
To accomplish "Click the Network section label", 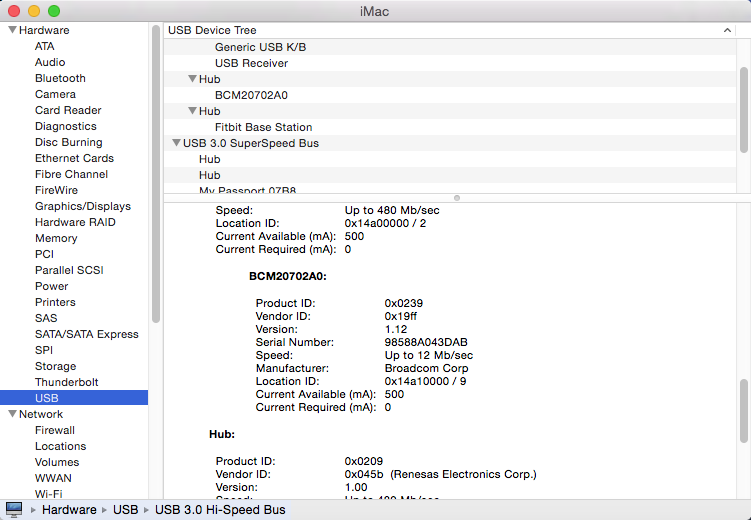I will (x=41, y=414).
